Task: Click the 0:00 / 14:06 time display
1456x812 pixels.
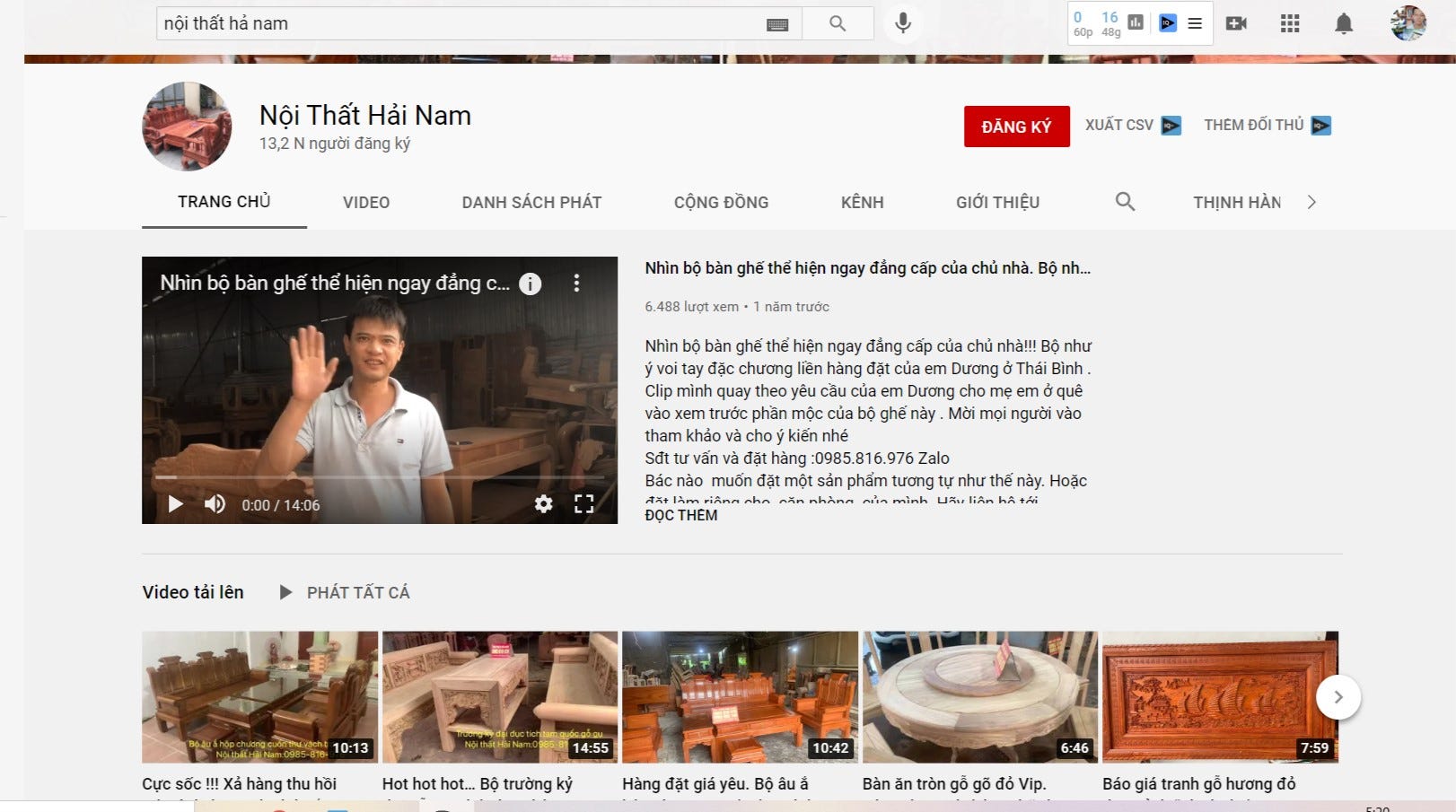Action: (281, 505)
